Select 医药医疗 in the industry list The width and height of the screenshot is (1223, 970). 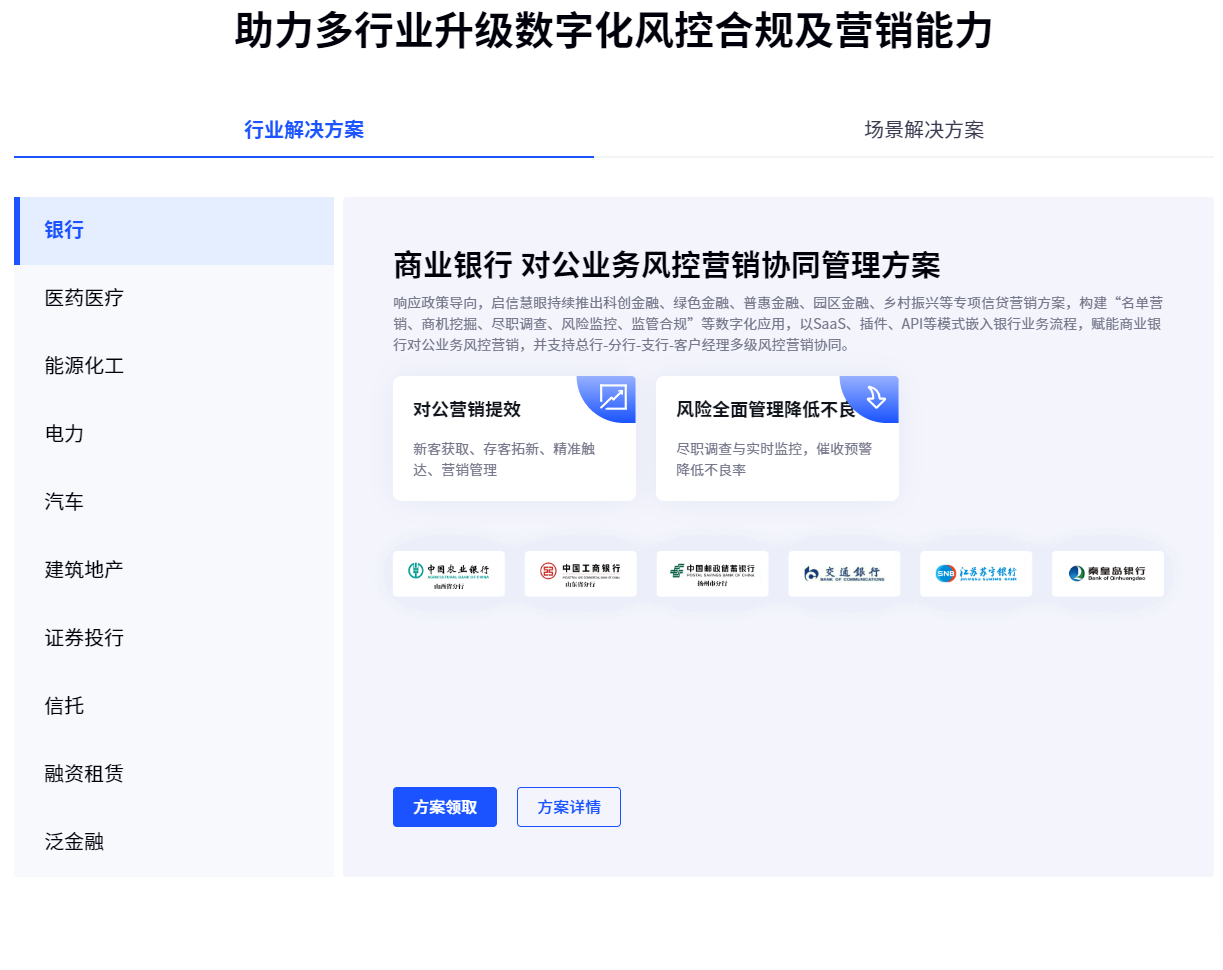pos(174,299)
